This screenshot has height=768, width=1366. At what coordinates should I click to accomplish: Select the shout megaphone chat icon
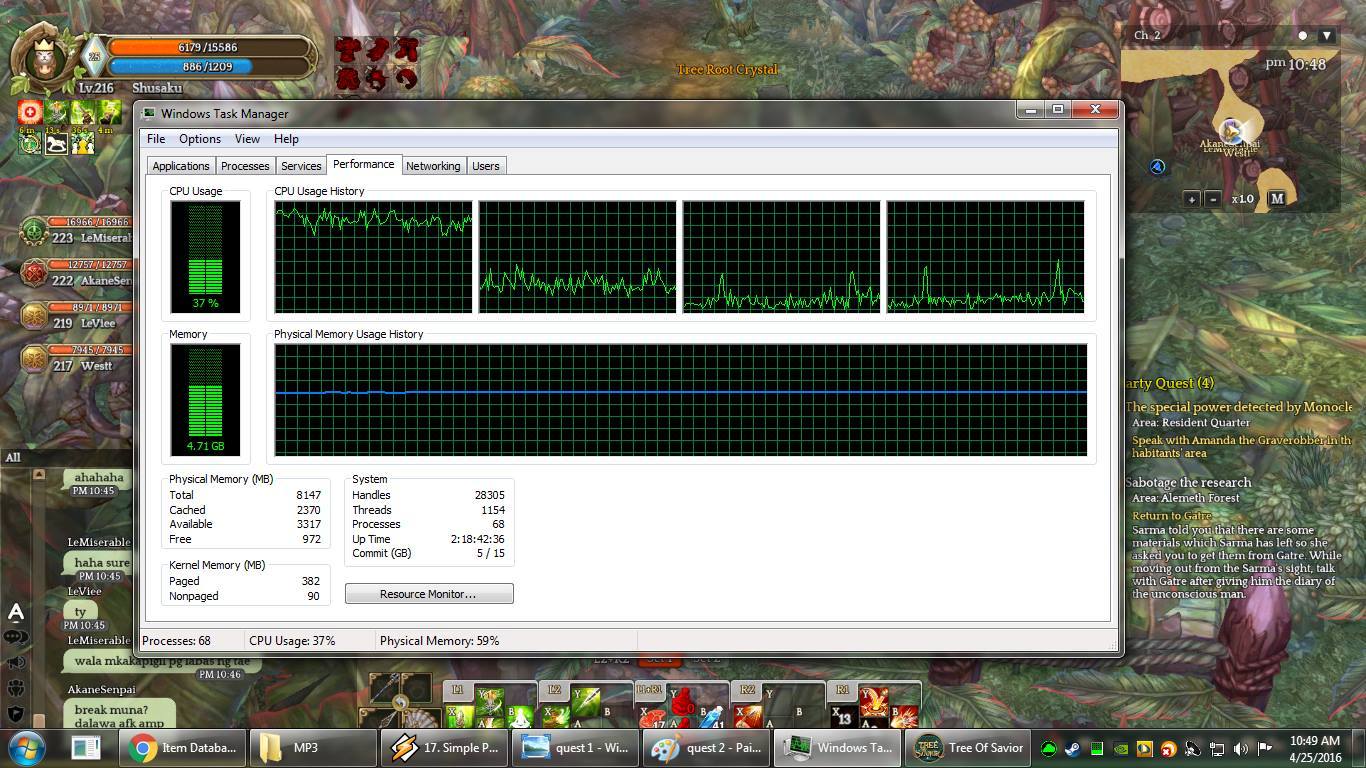click(16, 662)
